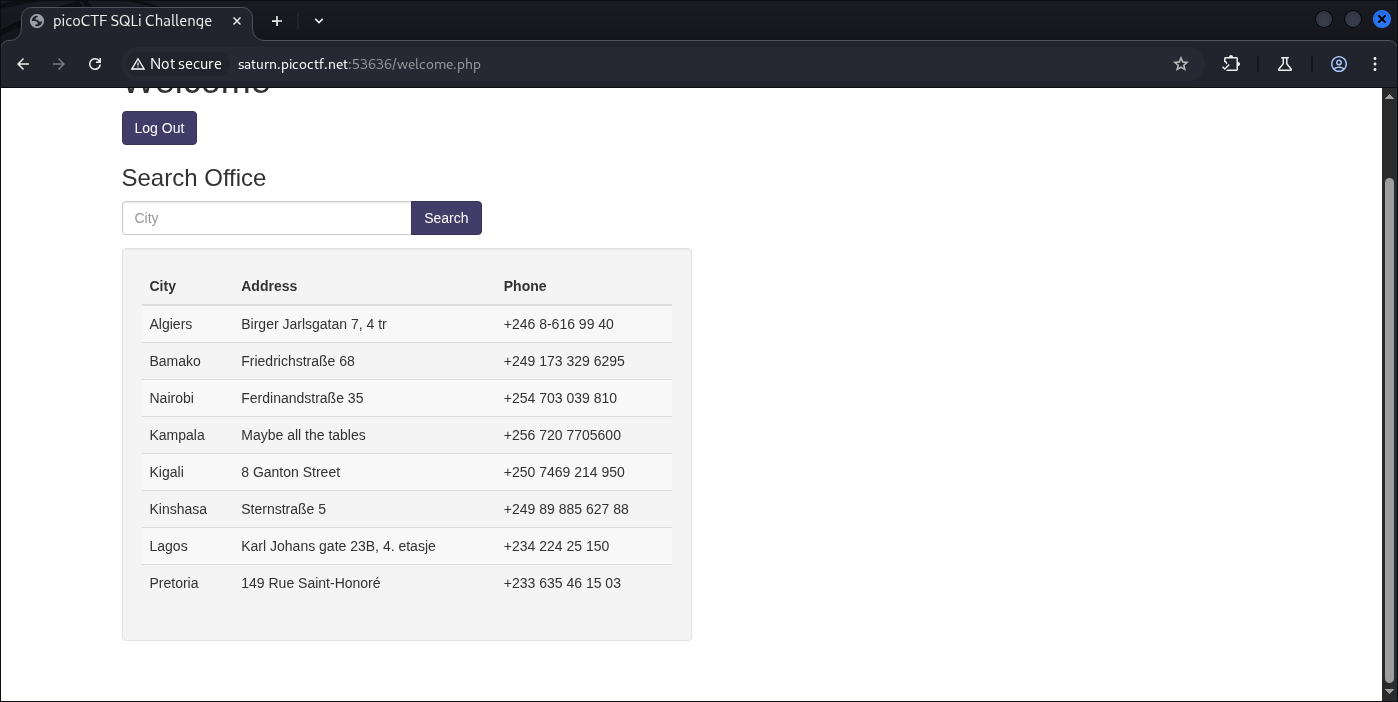This screenshot has width=1398, height=702.
Task: Click address Birger Jarlsgatan 7, 4 tr
Action: 314,324
